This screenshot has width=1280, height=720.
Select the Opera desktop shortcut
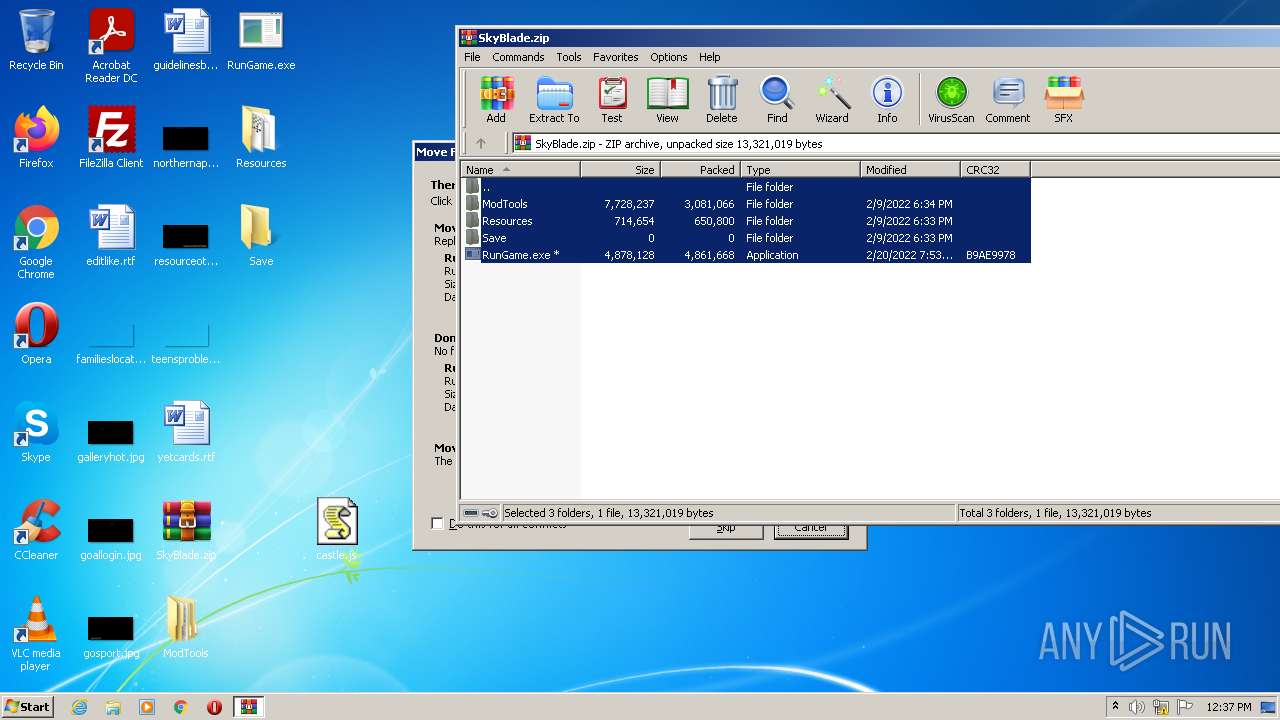36,334
